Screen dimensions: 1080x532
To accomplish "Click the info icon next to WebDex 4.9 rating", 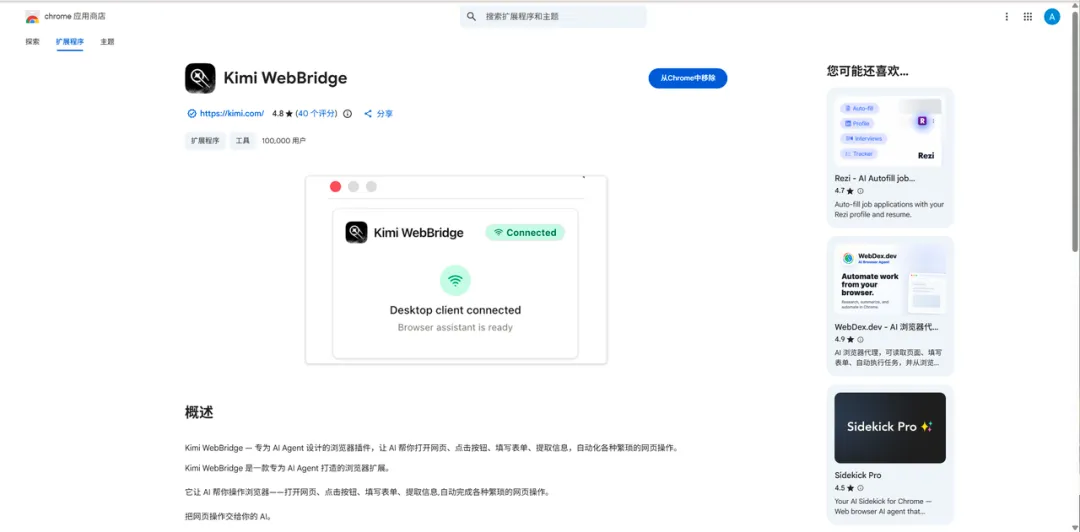I will (x=860, y=340).
